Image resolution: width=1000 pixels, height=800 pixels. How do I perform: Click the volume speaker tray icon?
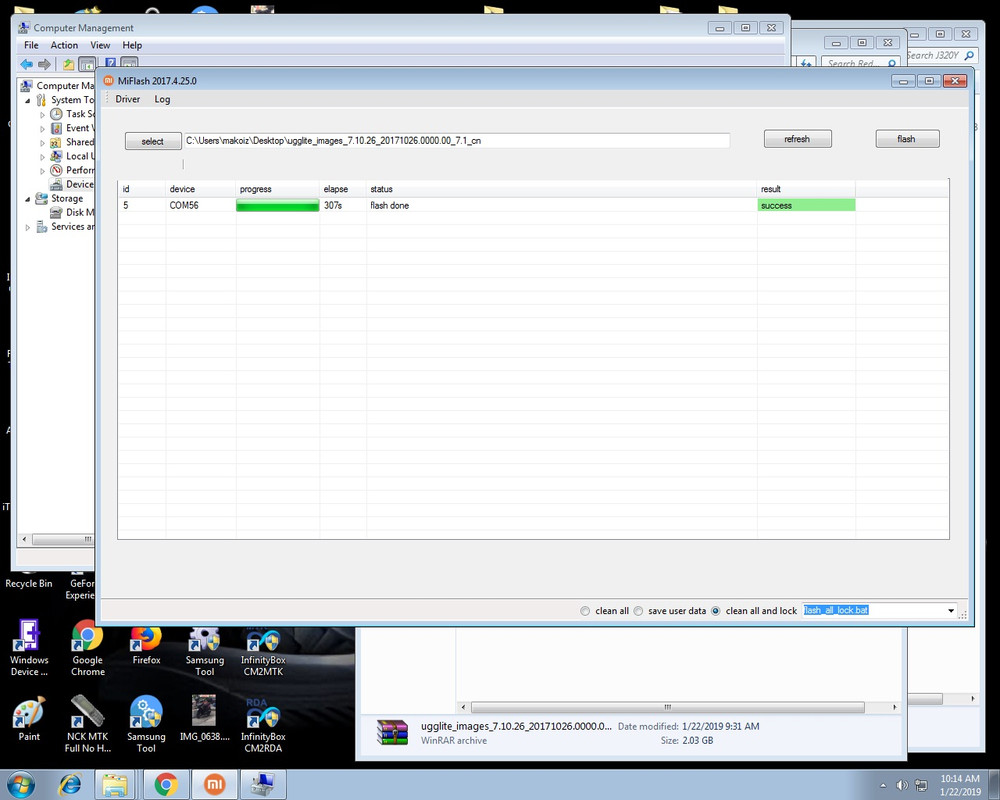[902, 785]
